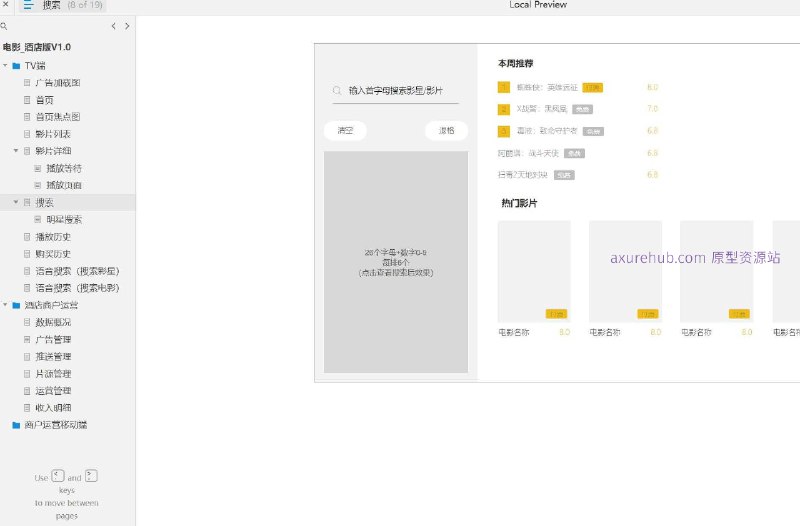Open the 影片详细 page
Screen dimensions: 800x526
coord(53,151)
